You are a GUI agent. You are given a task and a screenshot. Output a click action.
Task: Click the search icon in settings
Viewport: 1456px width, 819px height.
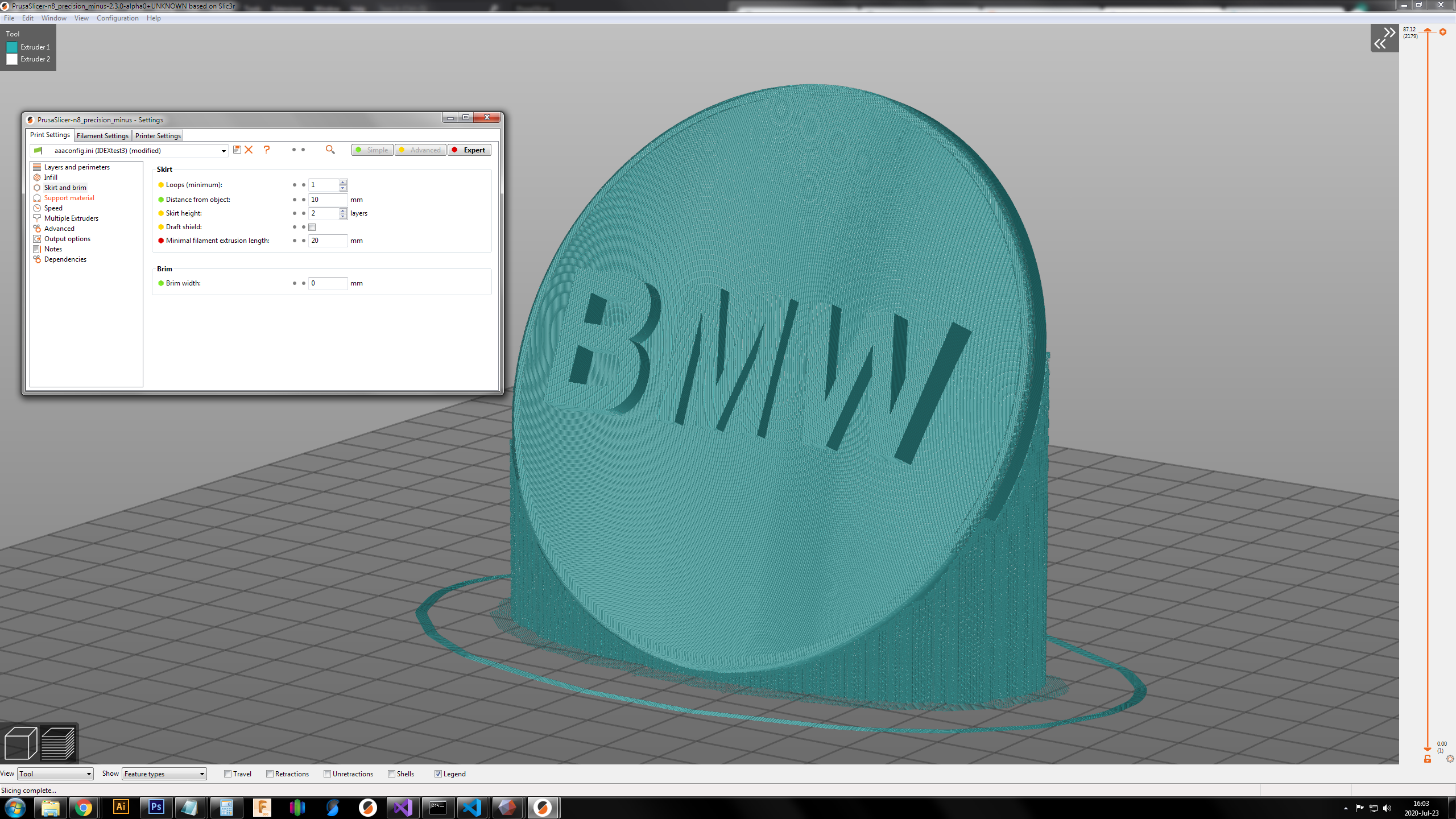click(x=331, y=150)
